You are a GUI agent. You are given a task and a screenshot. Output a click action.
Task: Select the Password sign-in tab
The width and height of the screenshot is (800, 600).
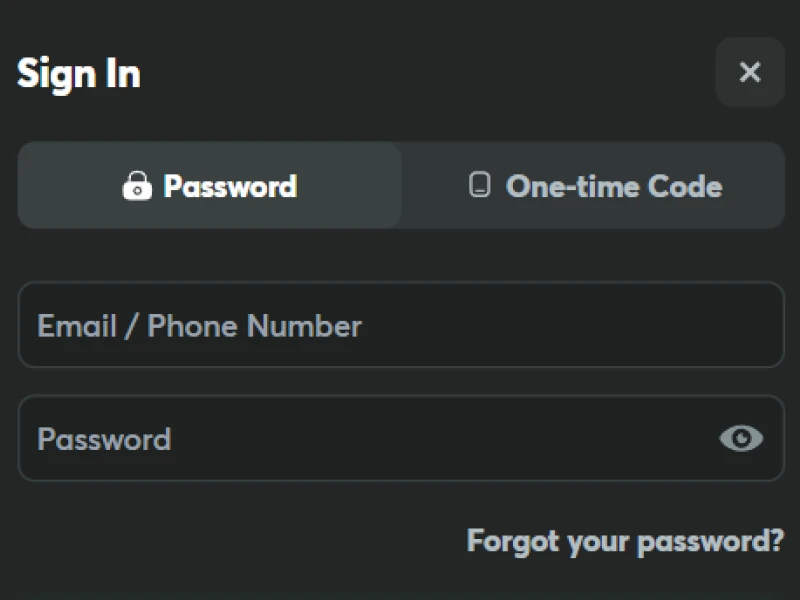[208, 186]
